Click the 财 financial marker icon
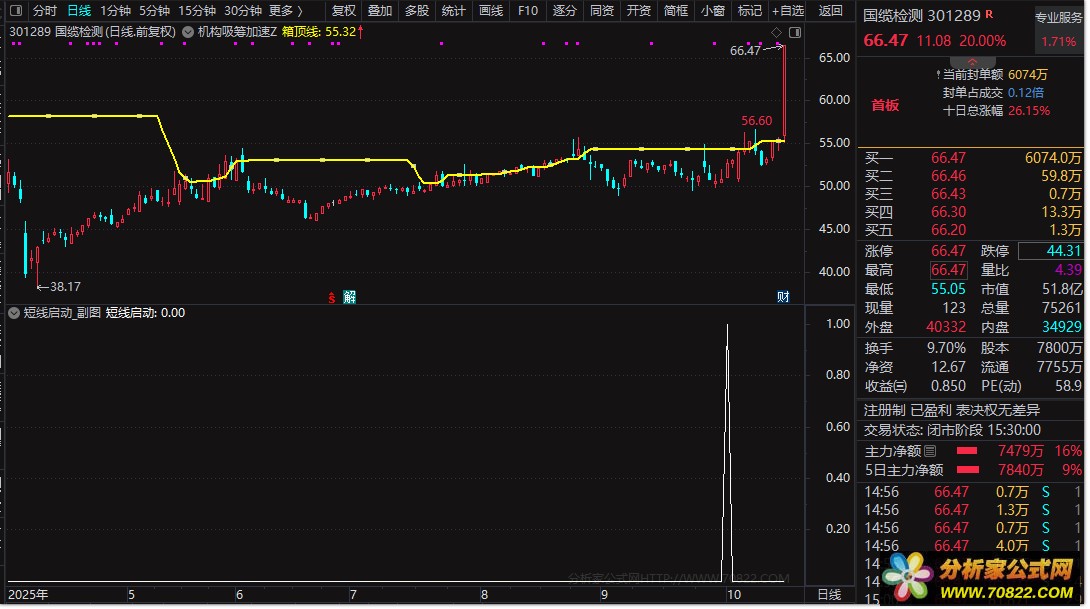 [x=783, y=297]
